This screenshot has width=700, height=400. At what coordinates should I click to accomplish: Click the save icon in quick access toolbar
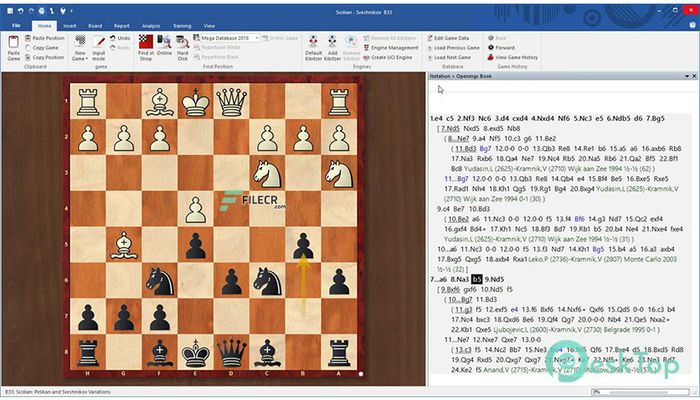10,11
